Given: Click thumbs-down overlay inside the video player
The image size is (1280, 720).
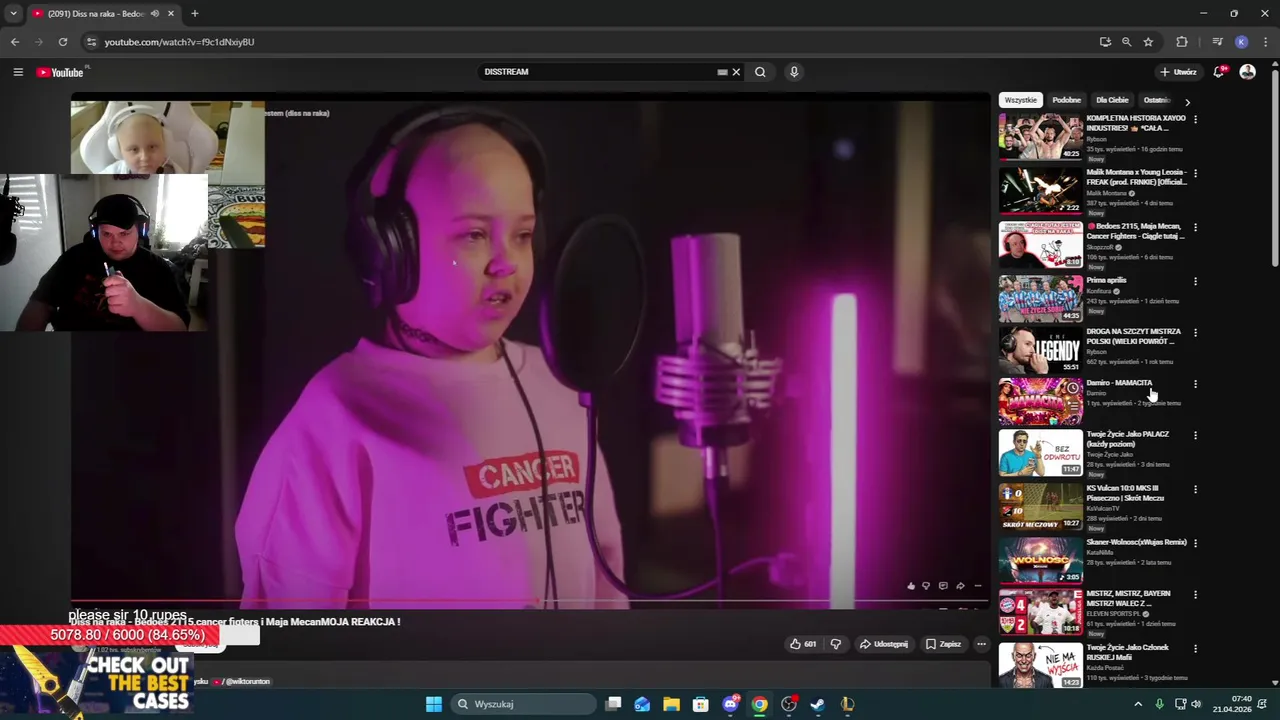Looking at the screenshot, I should tap(926, 586).
